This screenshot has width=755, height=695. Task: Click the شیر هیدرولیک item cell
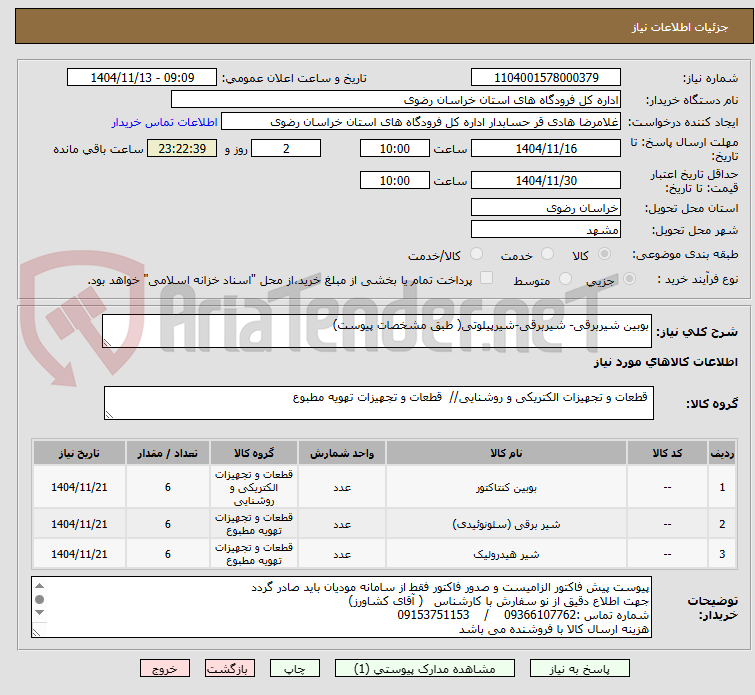[506, 554]
